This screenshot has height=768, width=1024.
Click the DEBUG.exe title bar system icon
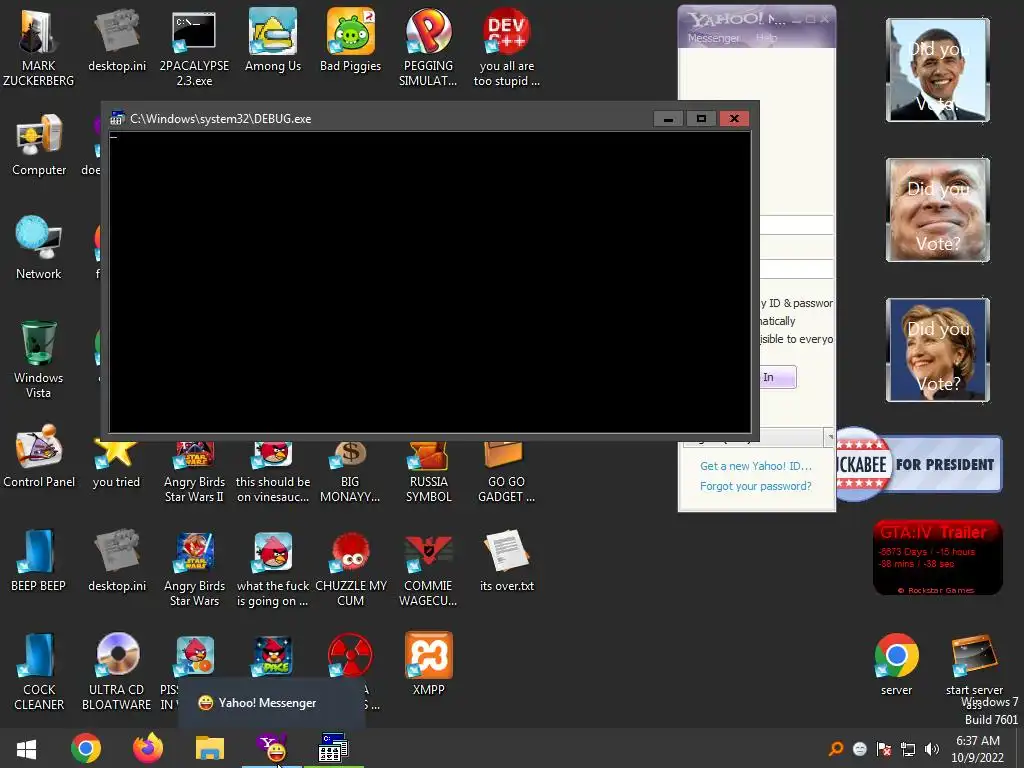click(x=118, y=118)
